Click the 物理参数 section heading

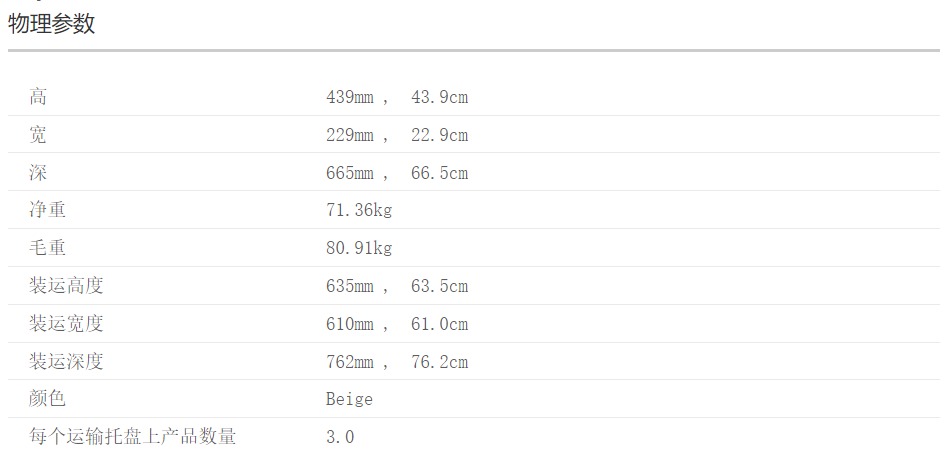(x=52, y=24)
